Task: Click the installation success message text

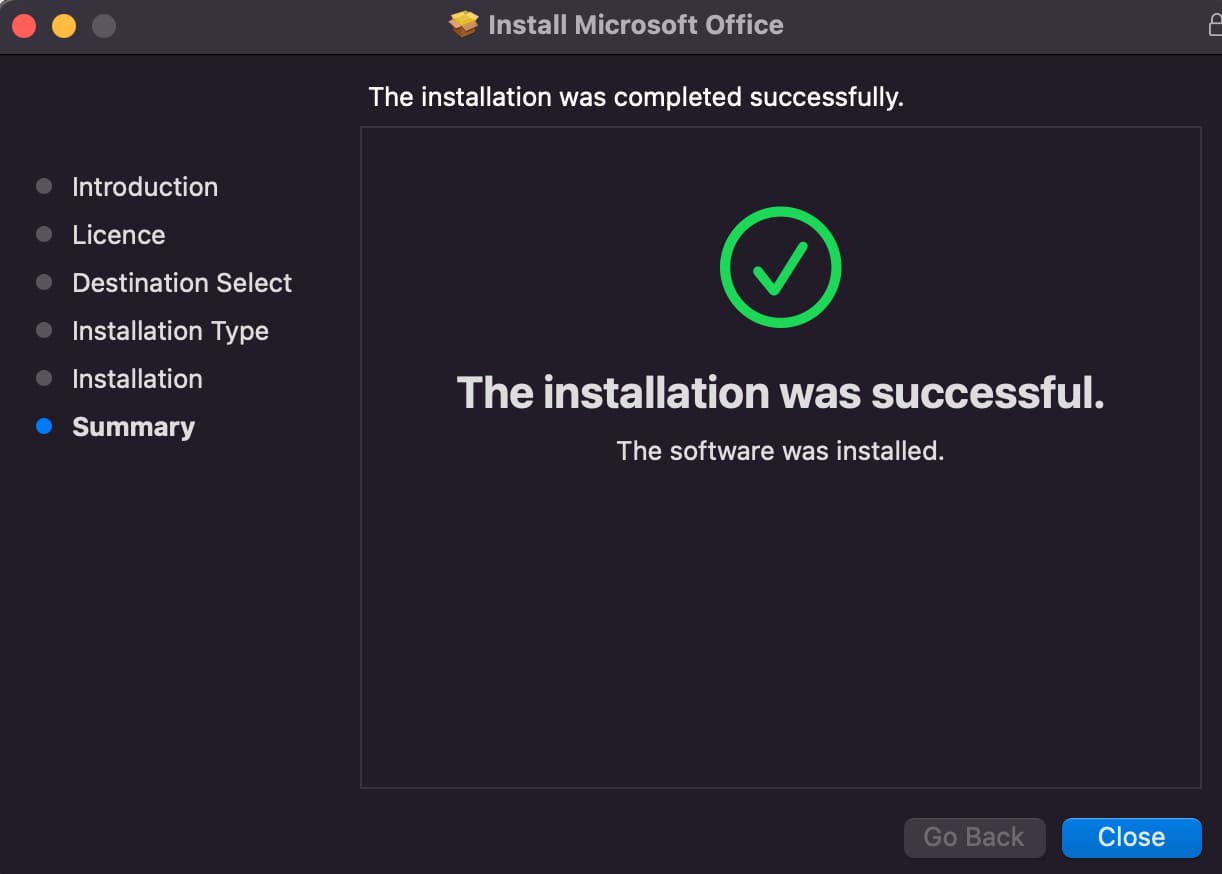Action: (781, 393)
